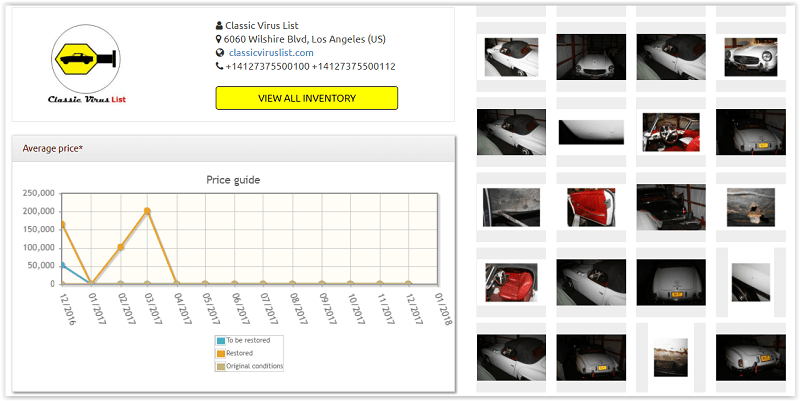
Task: Click the phone icon beside phone numbers
Action: 219,67
